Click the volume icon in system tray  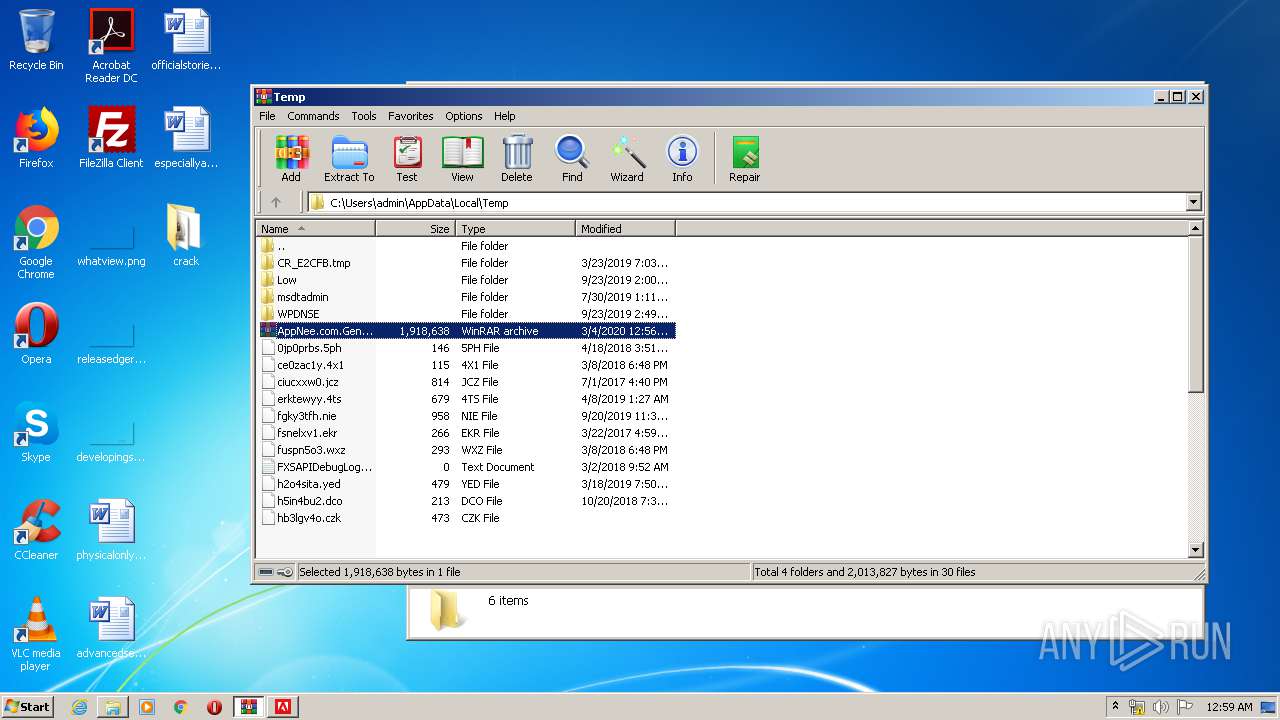1161,707
